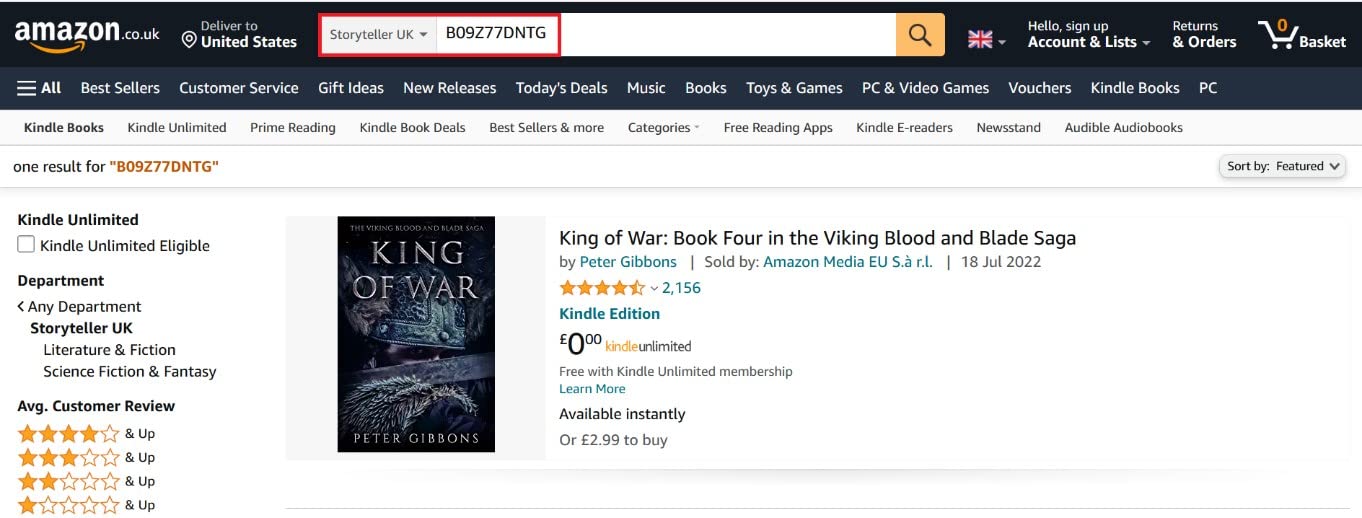This screenshot has width=1362, height=518.
Task: Open the basket cart icon
Action: (x=1277, y=34)
